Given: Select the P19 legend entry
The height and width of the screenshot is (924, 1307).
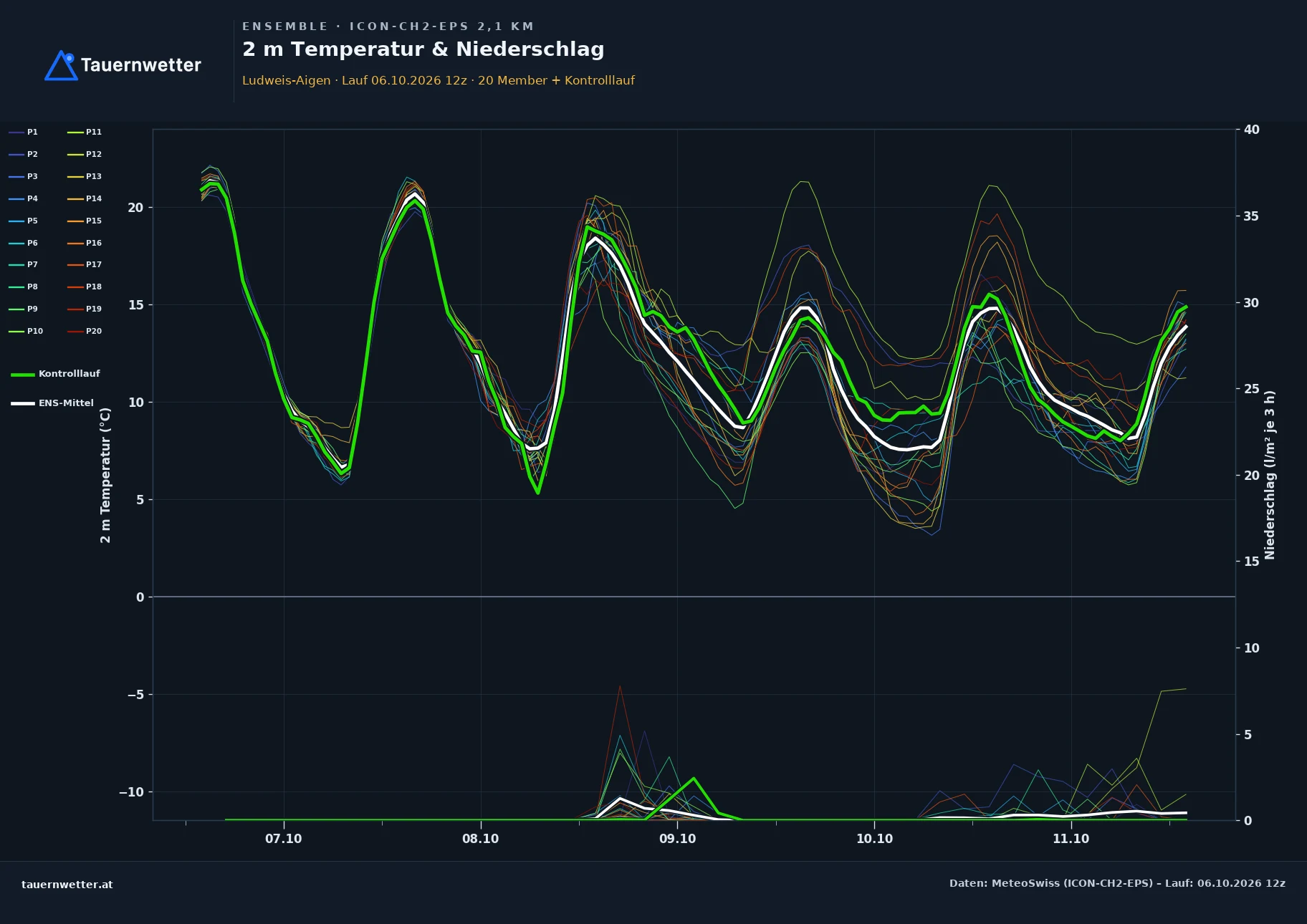Looking at the screenshot, I should 85,309.
